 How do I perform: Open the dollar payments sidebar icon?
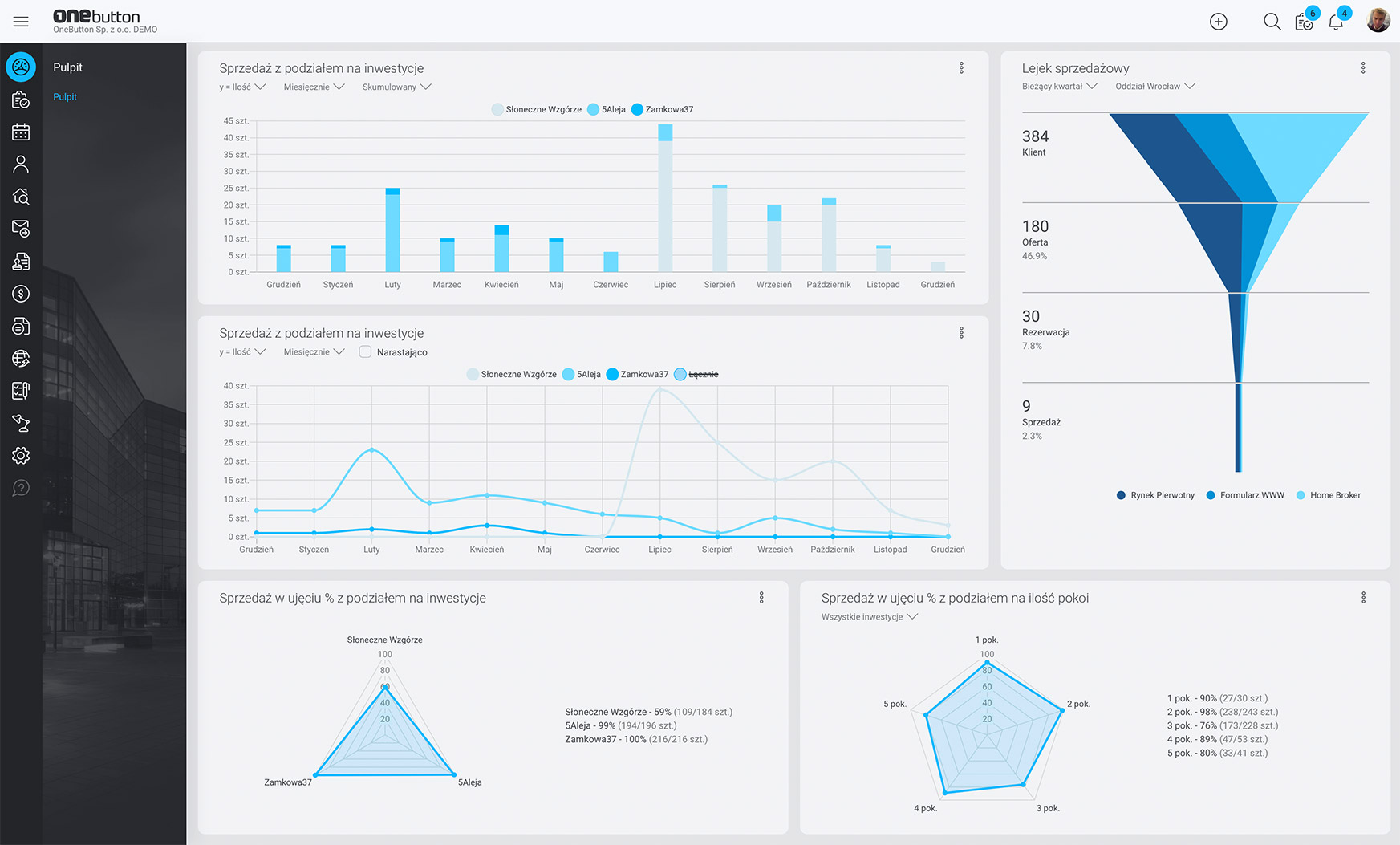[x=21, y=294]
